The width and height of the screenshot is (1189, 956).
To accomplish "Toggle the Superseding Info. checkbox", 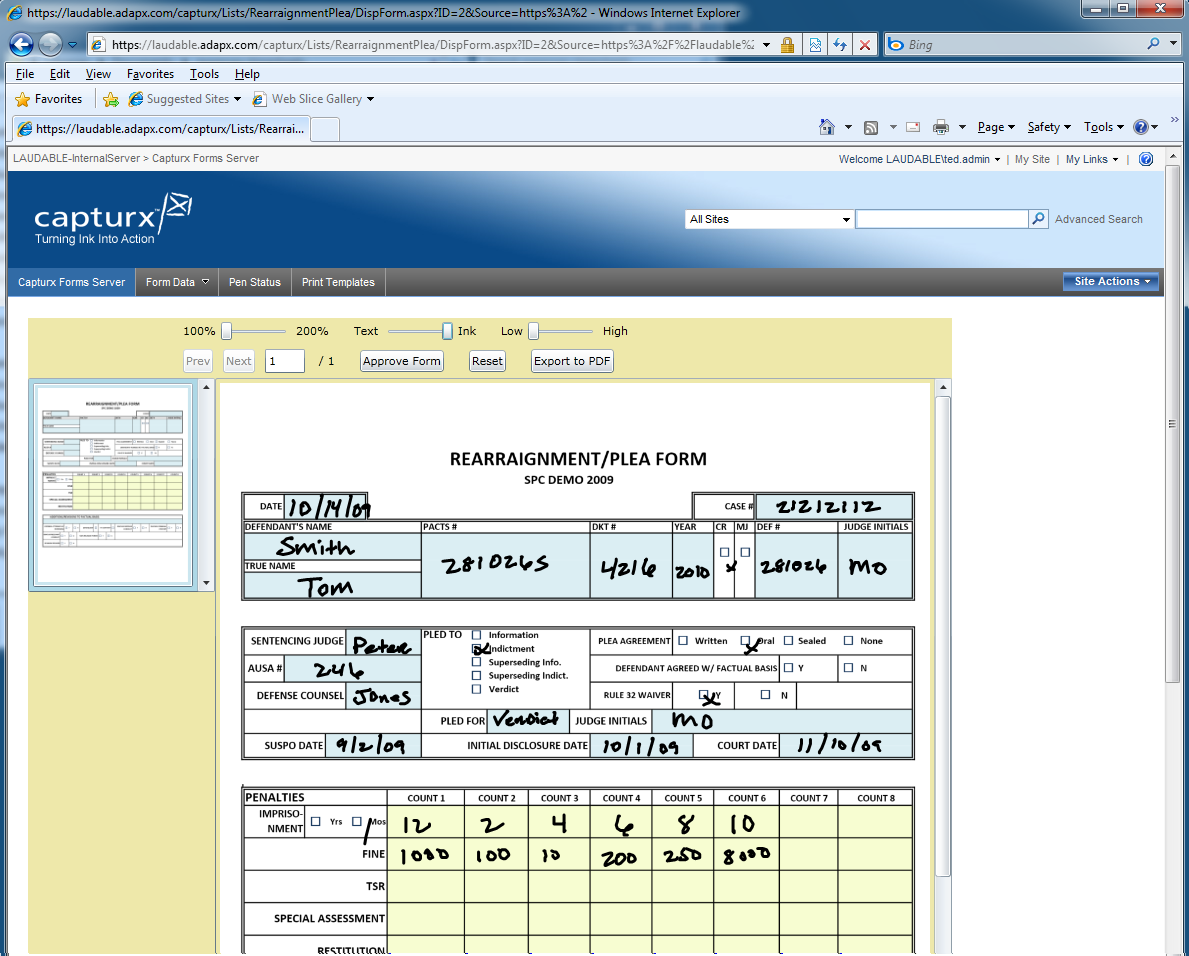I will point(476,662).
